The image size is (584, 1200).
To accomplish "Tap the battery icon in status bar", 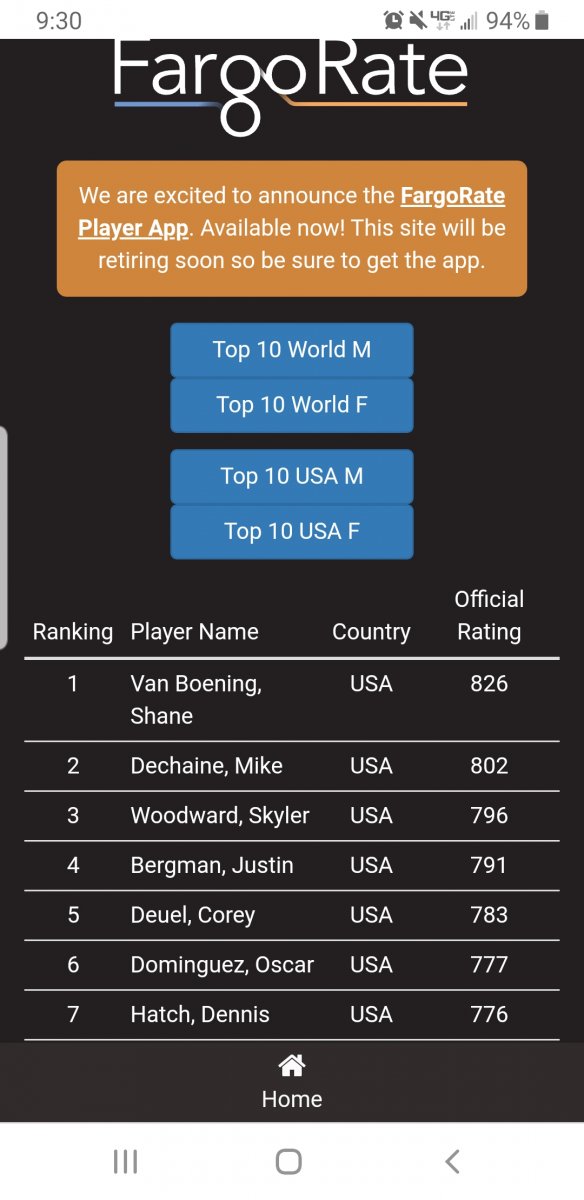I will coord(541,20).
